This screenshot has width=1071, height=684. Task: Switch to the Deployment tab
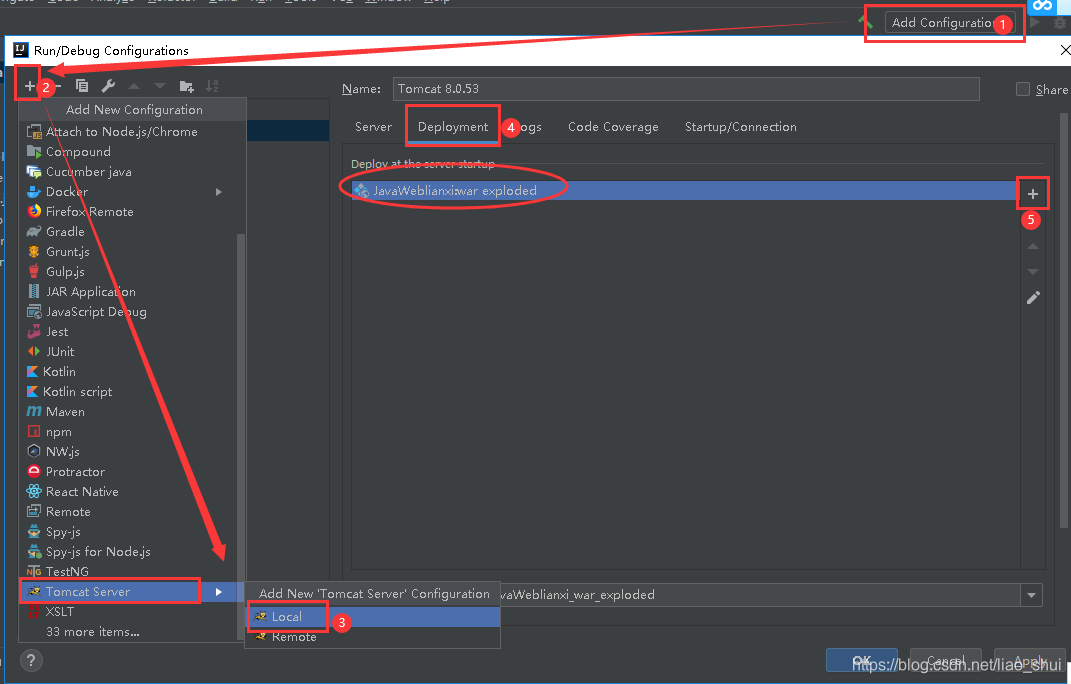tap(453, 127)
